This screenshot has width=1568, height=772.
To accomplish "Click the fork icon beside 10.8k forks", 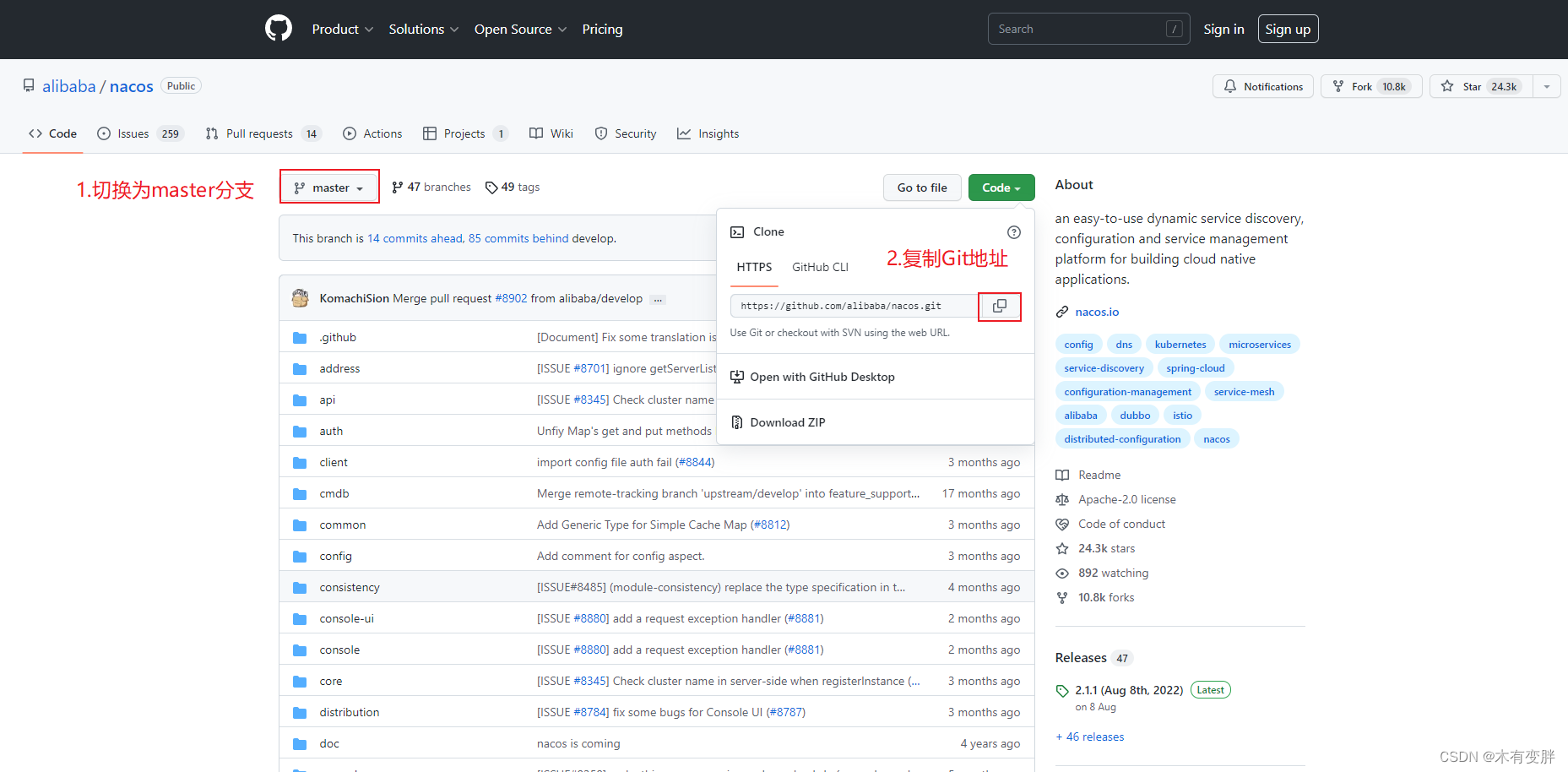I will 1062,598.
